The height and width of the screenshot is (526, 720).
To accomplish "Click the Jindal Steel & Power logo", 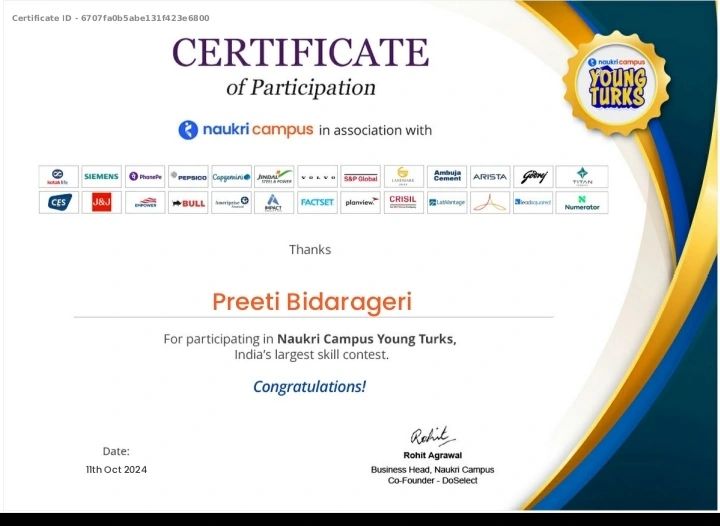I will point(274,177).
